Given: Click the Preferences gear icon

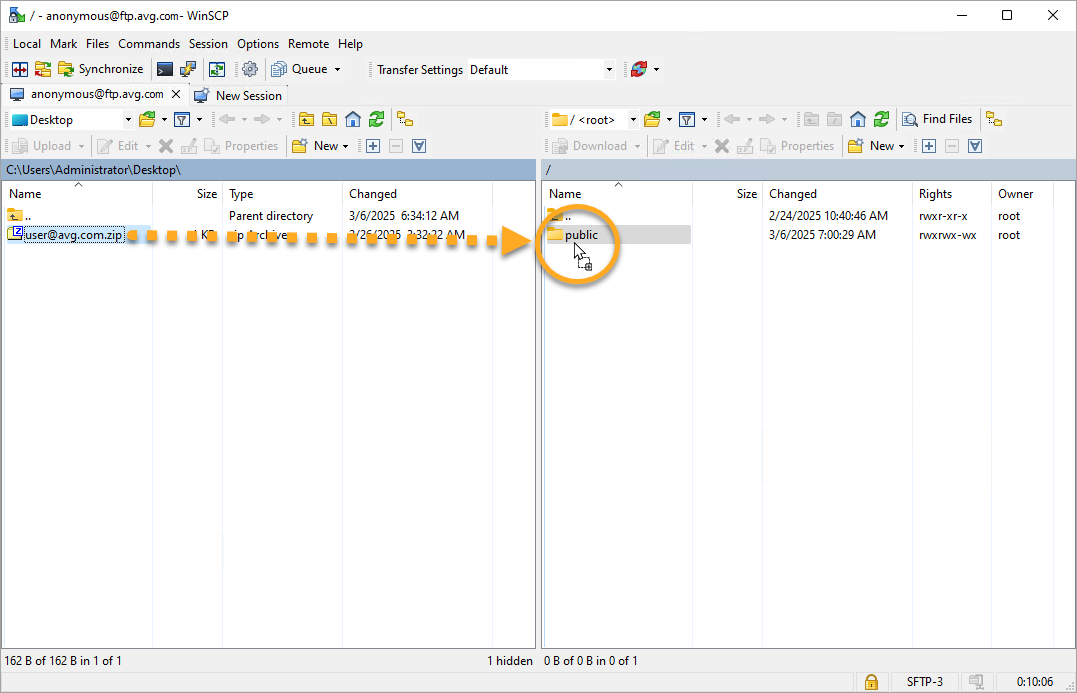Looking at the screenshot, I should 250,69.
